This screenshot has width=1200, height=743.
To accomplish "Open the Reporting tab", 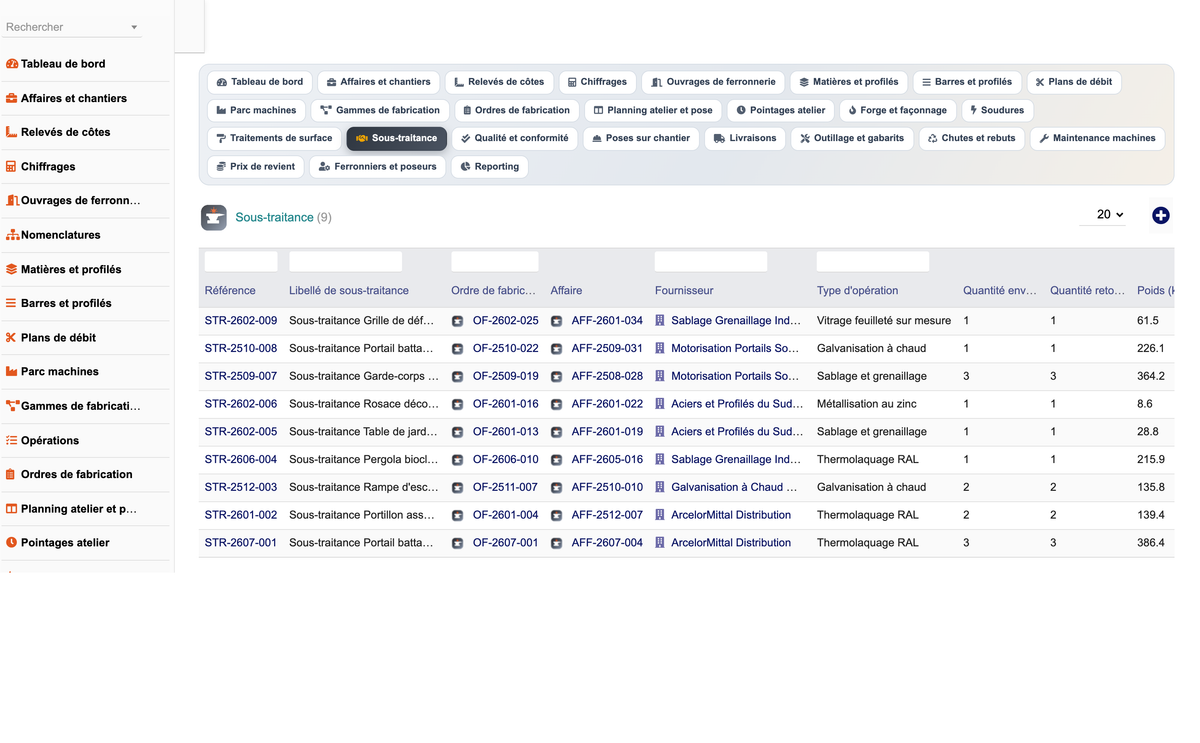I will point(489,166).
